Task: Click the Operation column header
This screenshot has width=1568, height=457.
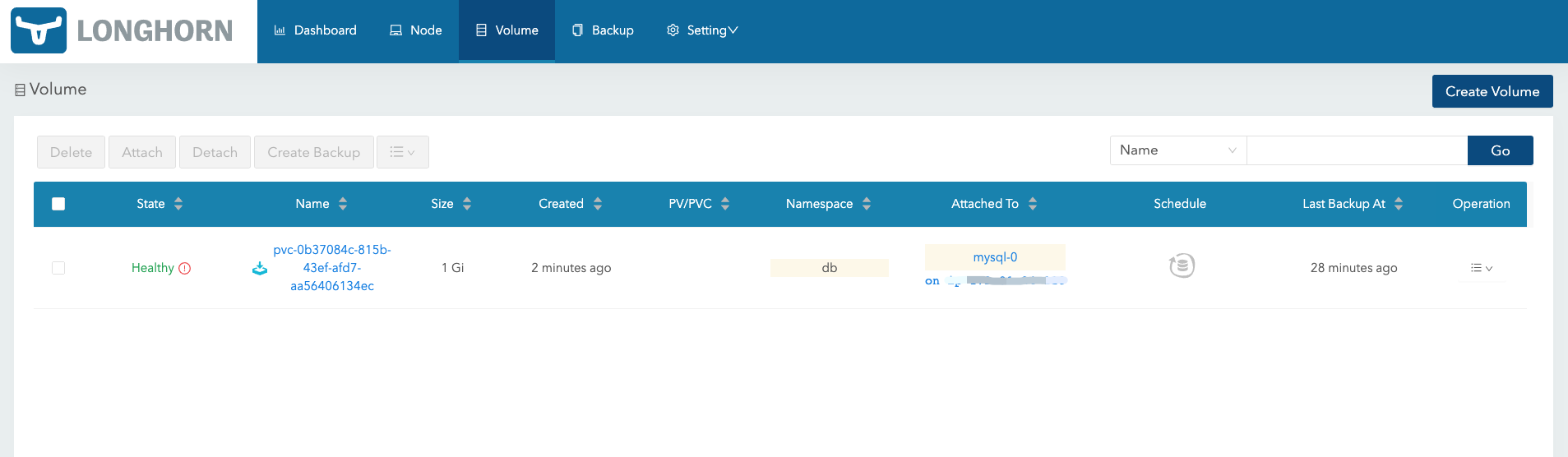Action: coord(1482,204)
